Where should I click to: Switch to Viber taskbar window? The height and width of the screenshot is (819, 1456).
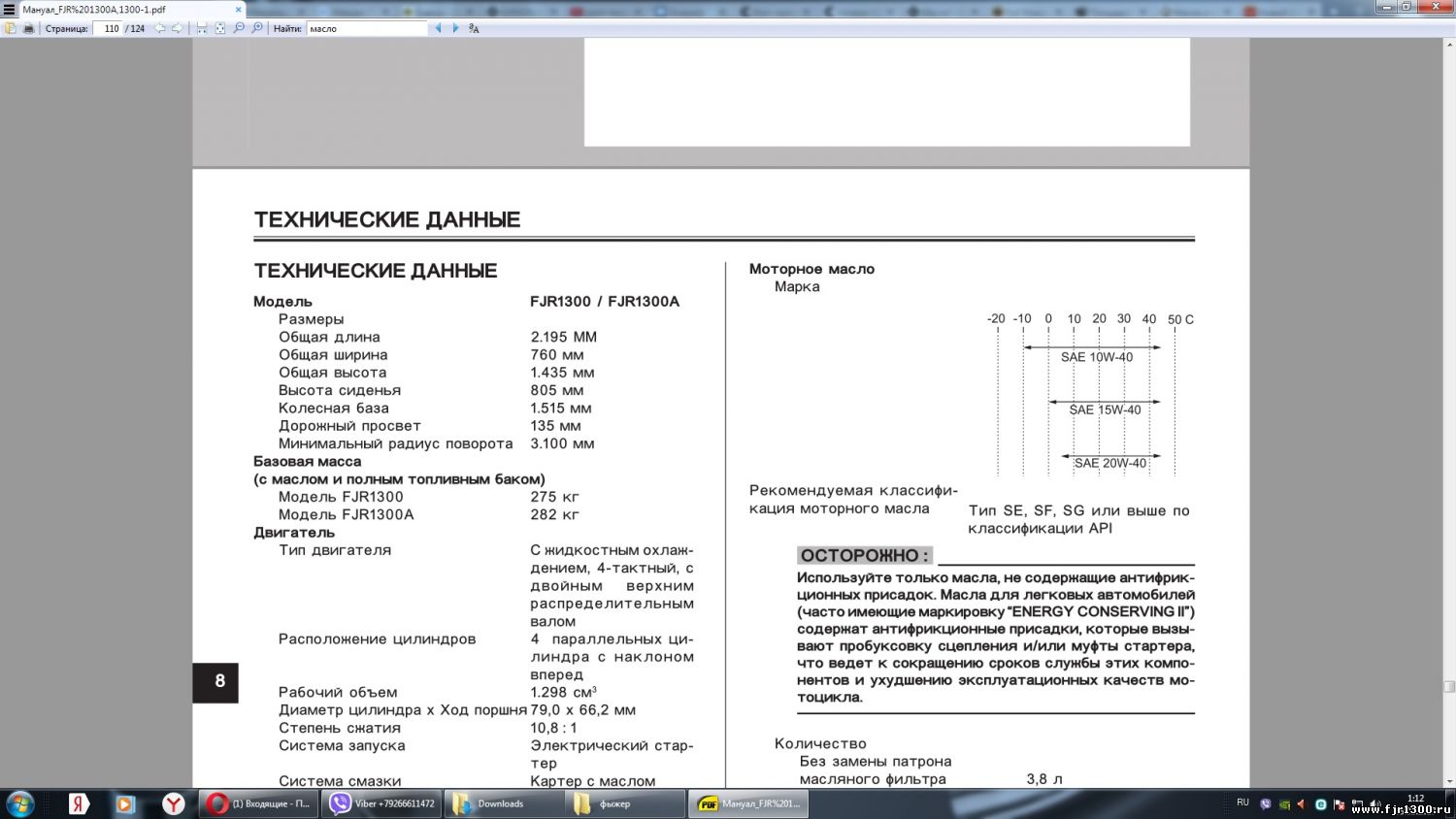[382, 803]
